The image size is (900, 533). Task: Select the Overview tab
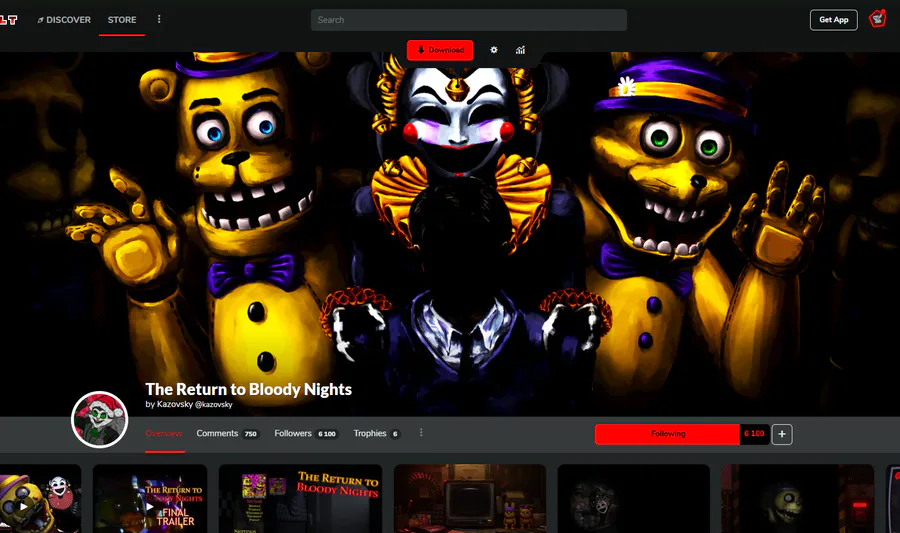(164, 434)
